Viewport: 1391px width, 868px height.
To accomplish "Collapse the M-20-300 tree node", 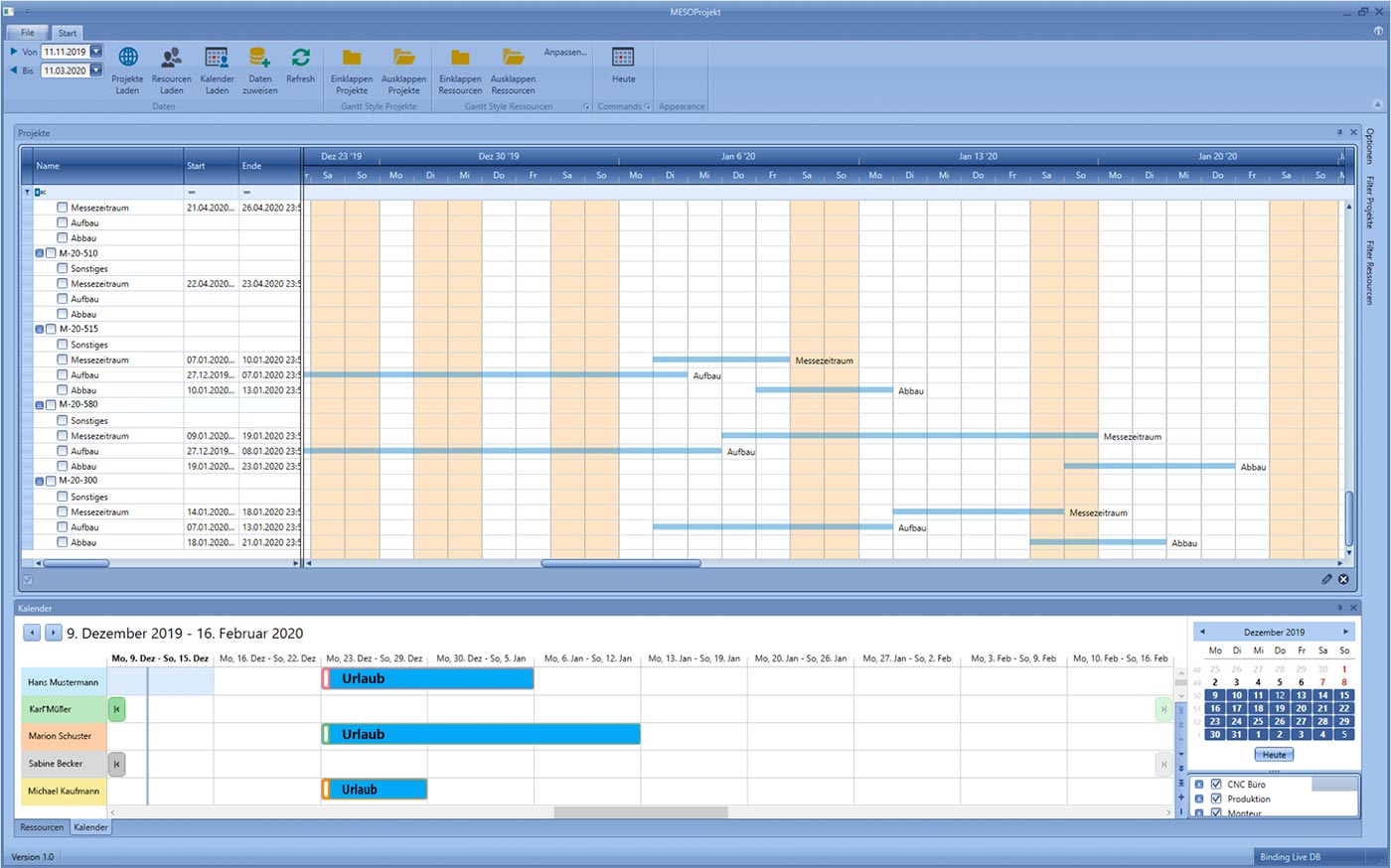I will point(40,481).
